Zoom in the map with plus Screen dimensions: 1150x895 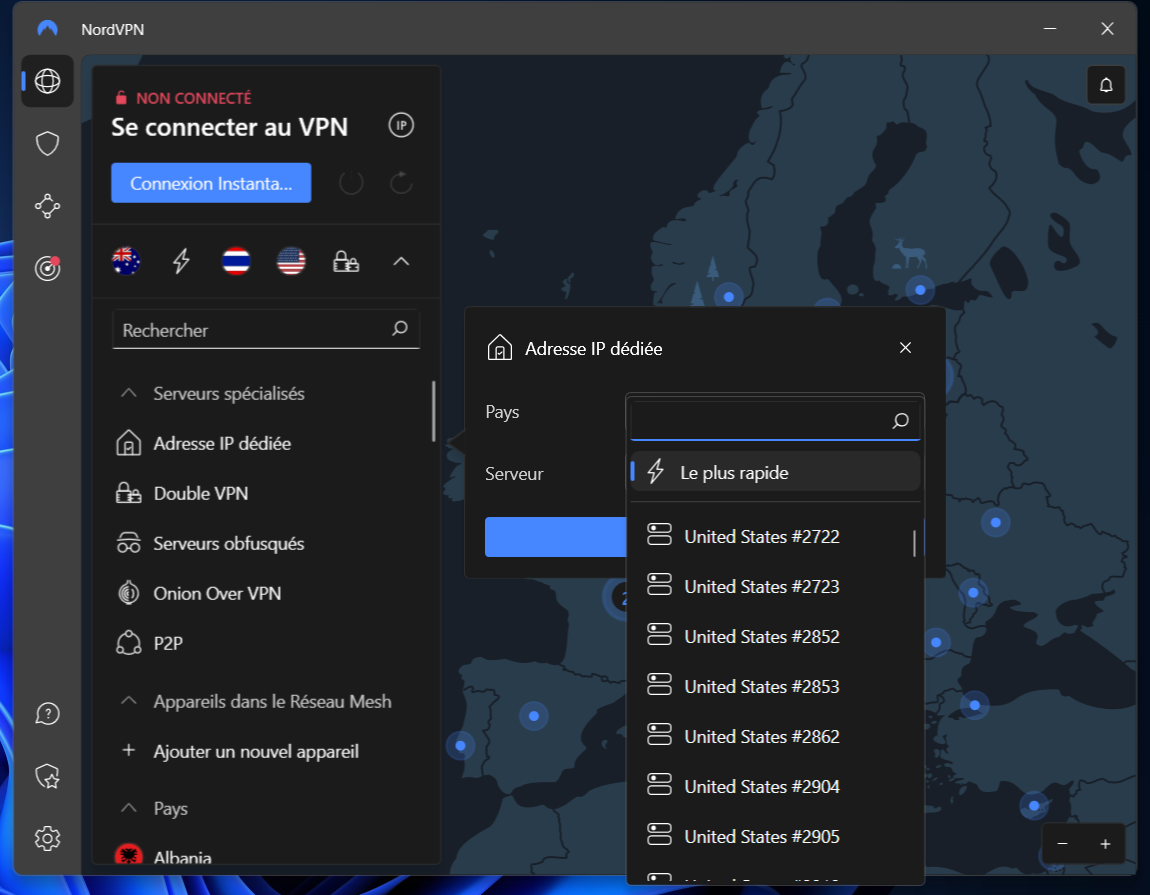(1105, 844)
